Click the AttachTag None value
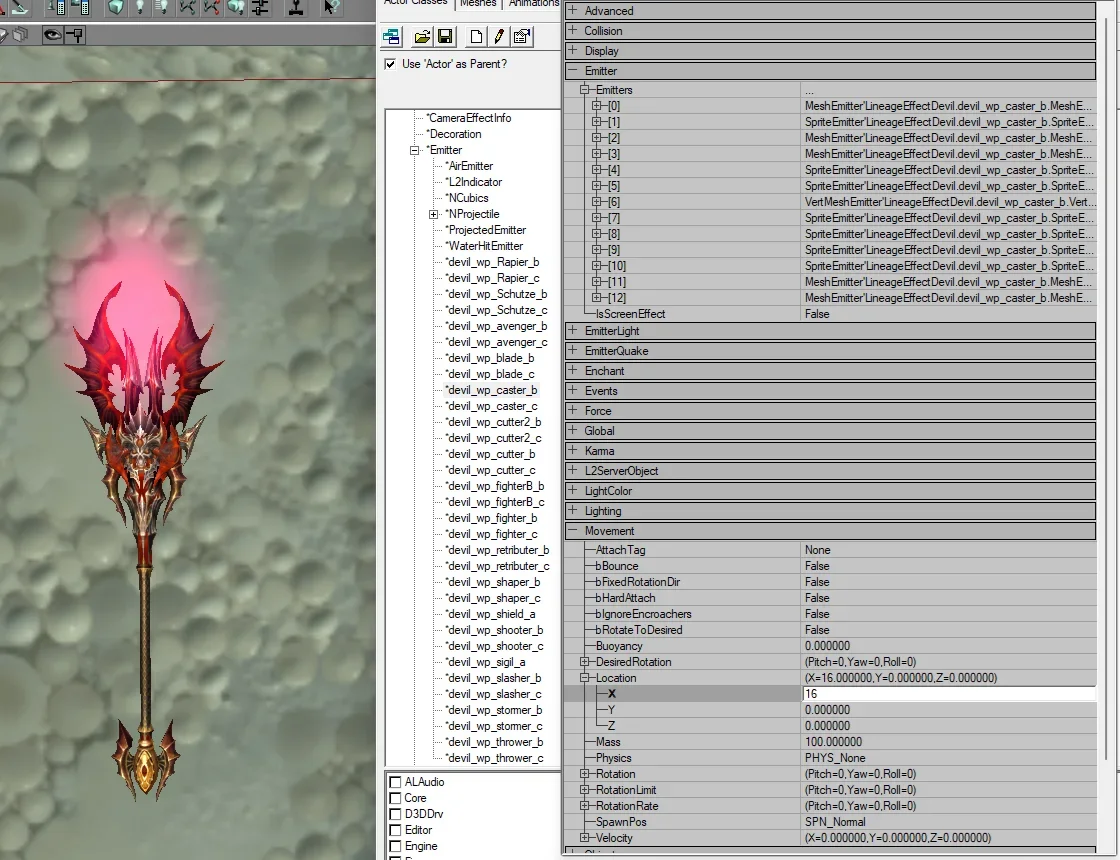This screenshot has width=1120, height=860. pyautogui.click(x=817, y=550)
